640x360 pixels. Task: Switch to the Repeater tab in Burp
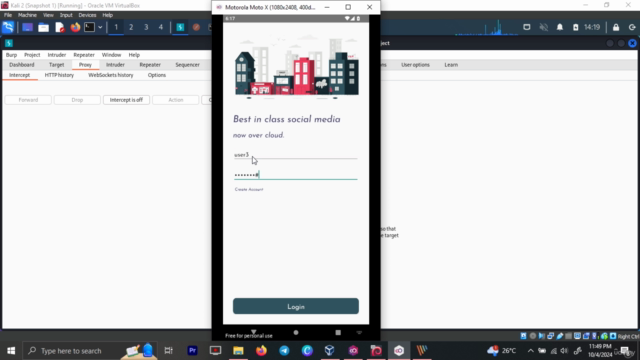point(150,65)
